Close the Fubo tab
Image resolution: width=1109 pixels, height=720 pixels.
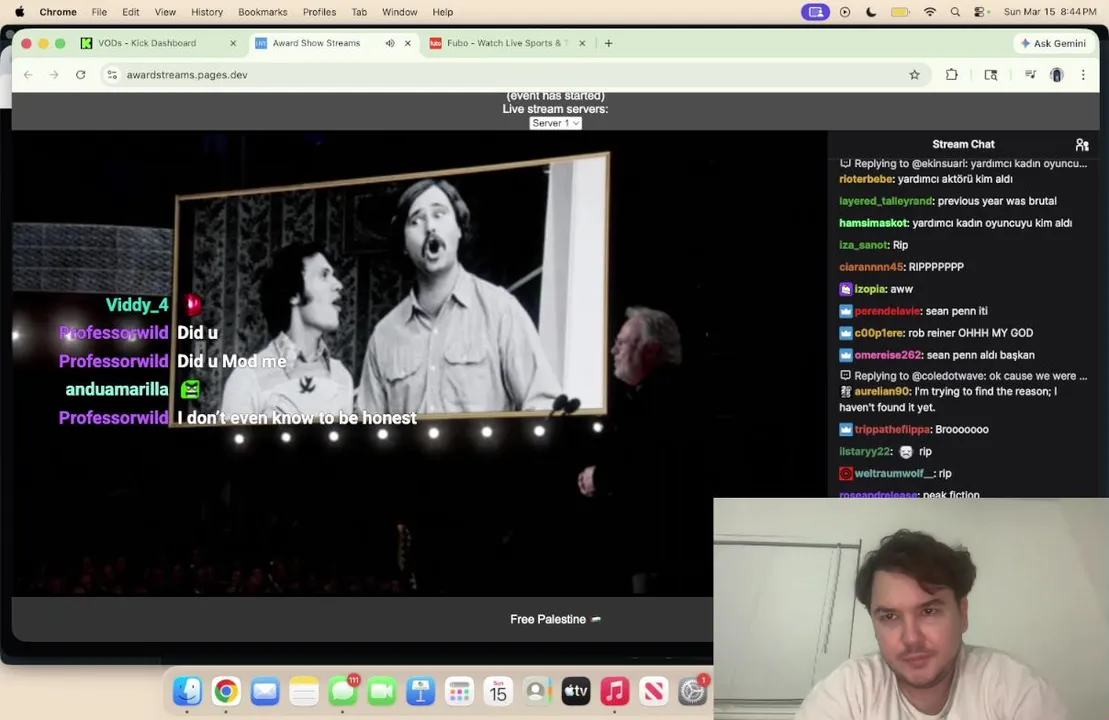pos(582,43)
